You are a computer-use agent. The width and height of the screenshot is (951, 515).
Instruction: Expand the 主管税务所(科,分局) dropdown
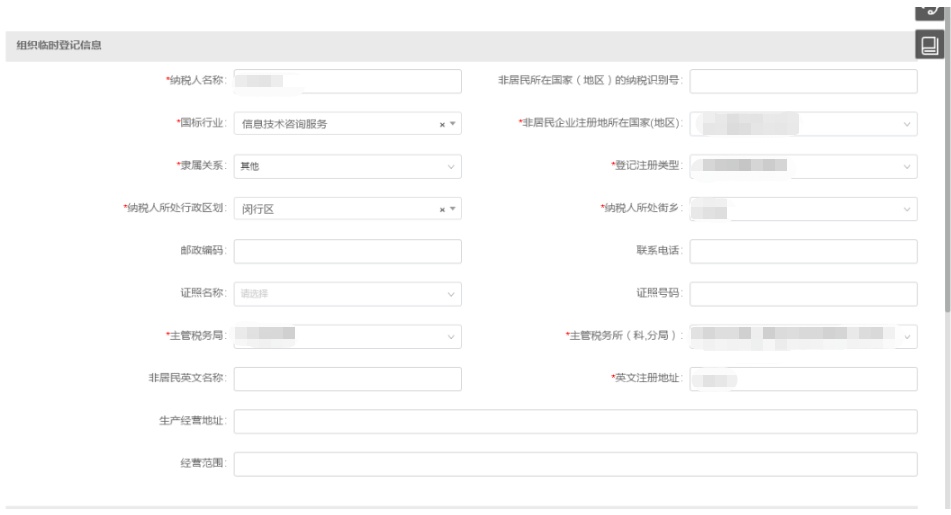(907, 337)
